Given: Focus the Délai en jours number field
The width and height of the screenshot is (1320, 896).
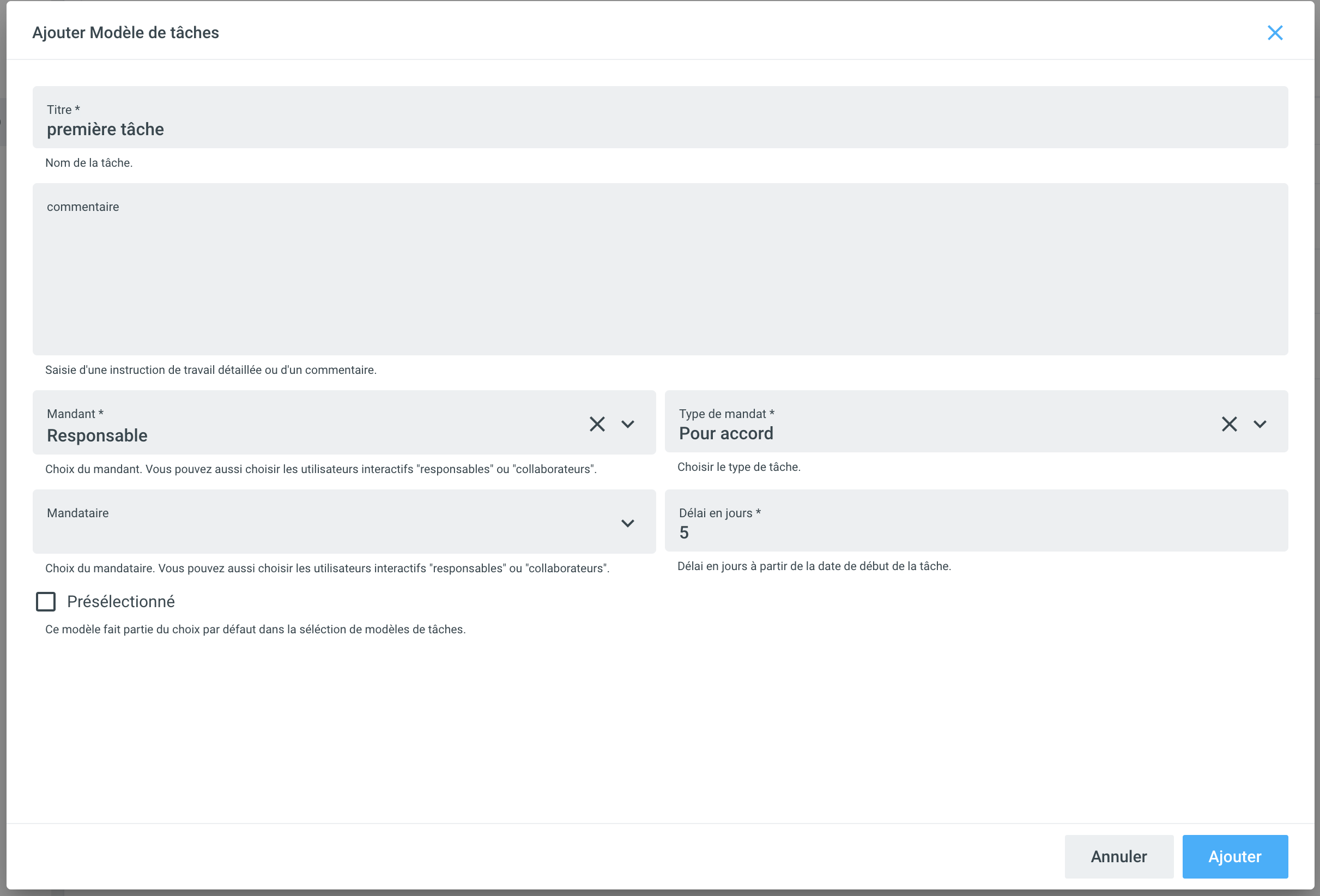Looking at the screenshot, I should [974, 532].
